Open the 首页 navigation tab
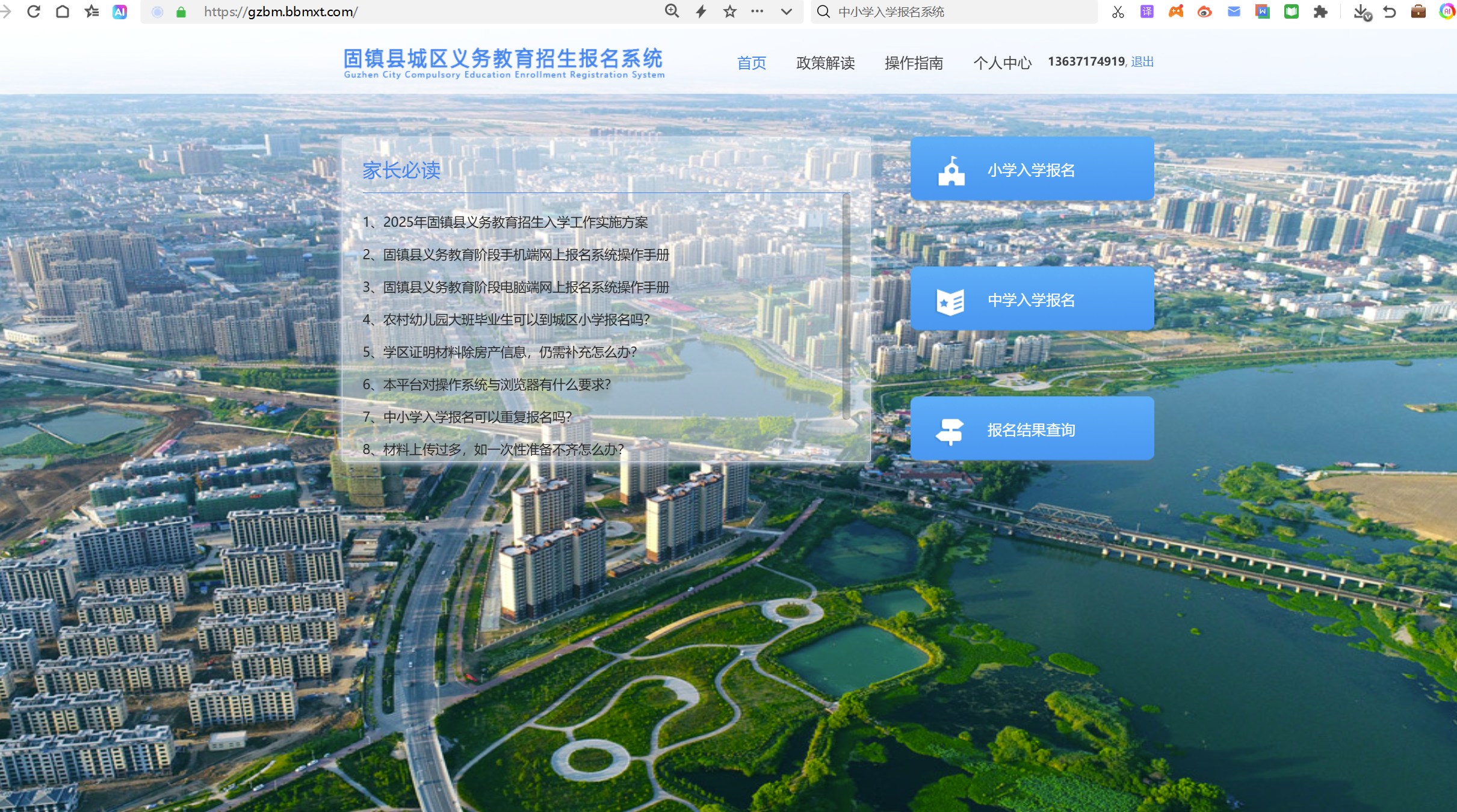1457x812 pixels. click(x=752, y=63)
